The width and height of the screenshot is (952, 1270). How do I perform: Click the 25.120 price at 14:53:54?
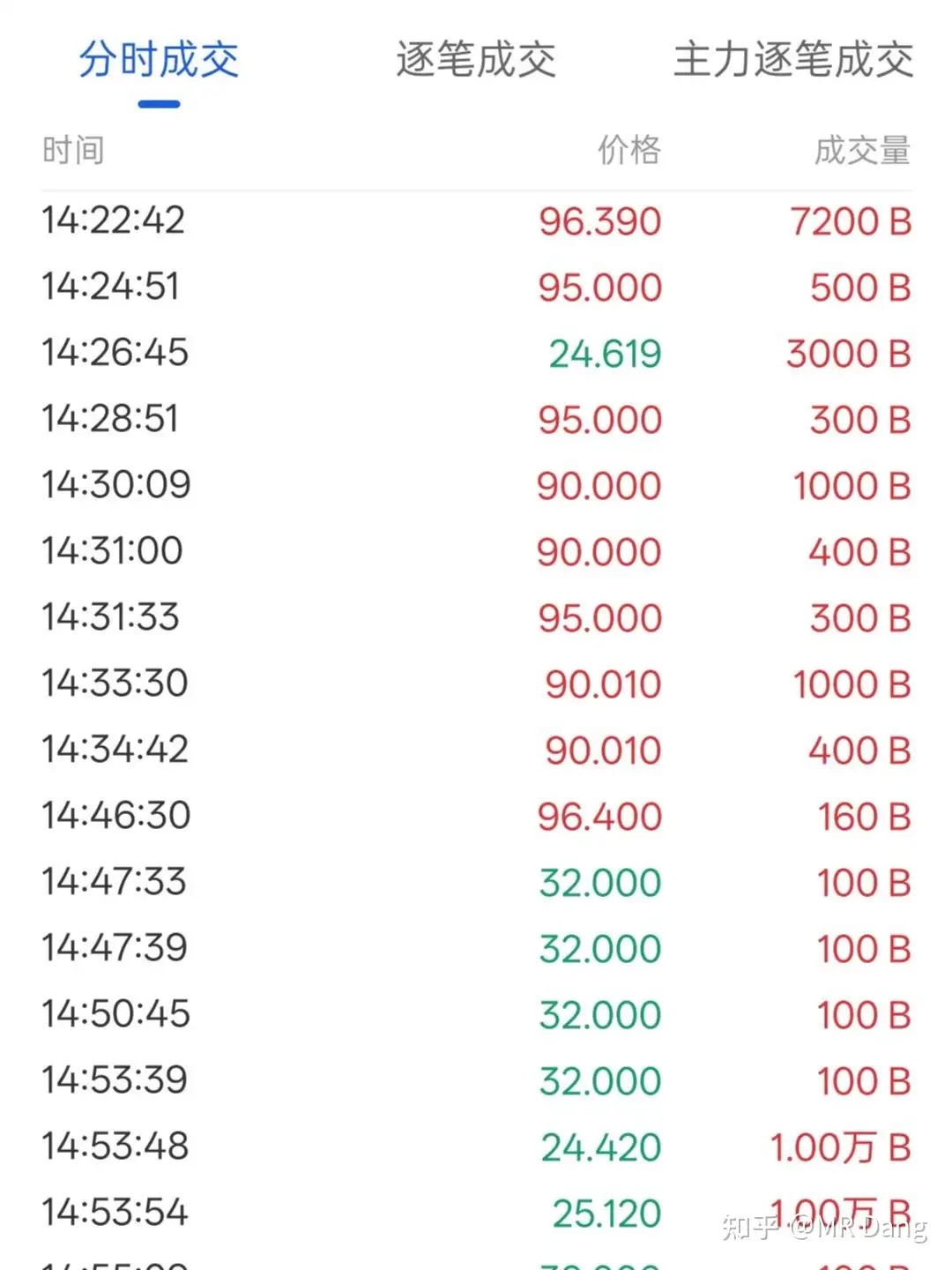point(606,1214)
